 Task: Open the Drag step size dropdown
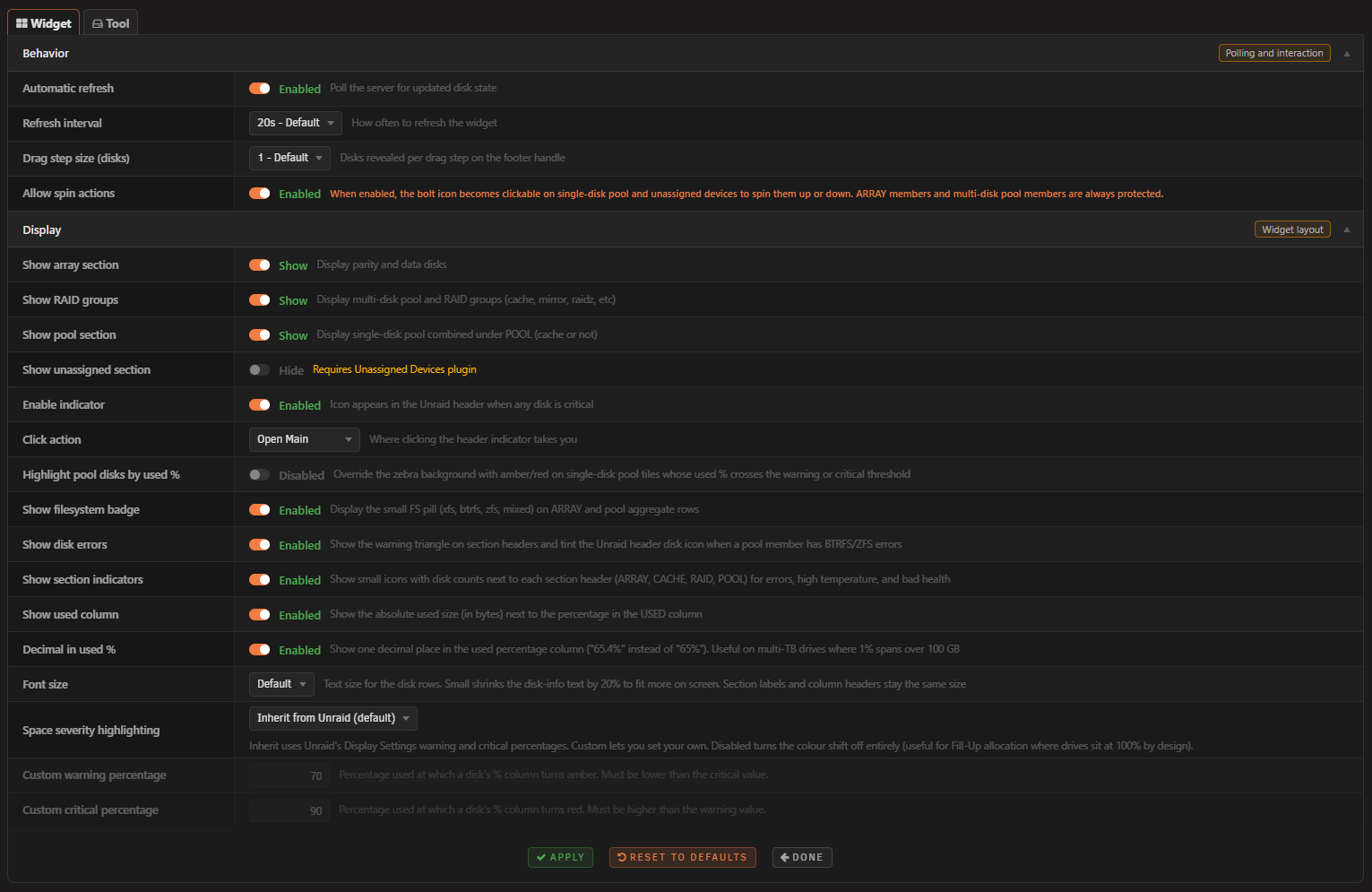(289, 158)
